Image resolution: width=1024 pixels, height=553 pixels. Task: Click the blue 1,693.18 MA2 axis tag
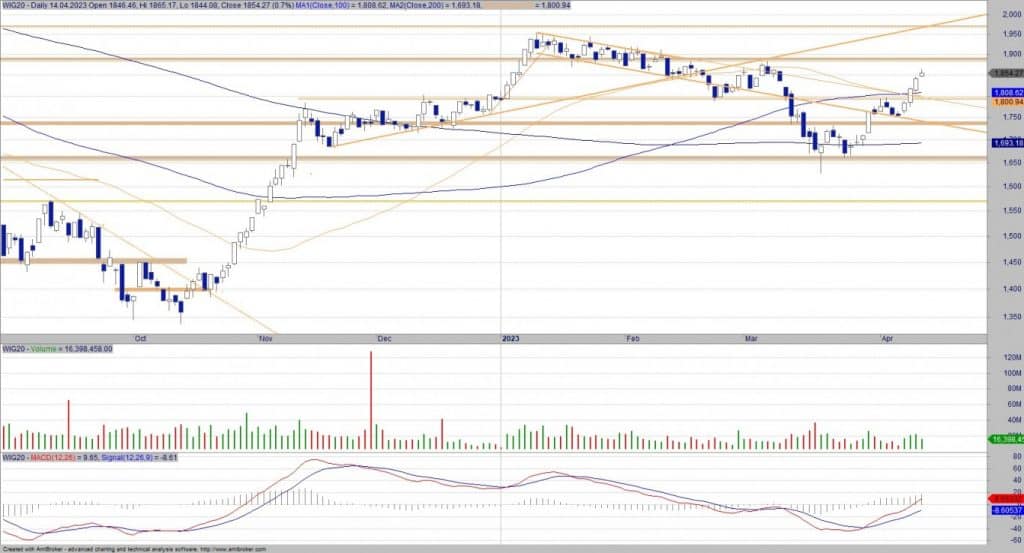click(1006, 143)
